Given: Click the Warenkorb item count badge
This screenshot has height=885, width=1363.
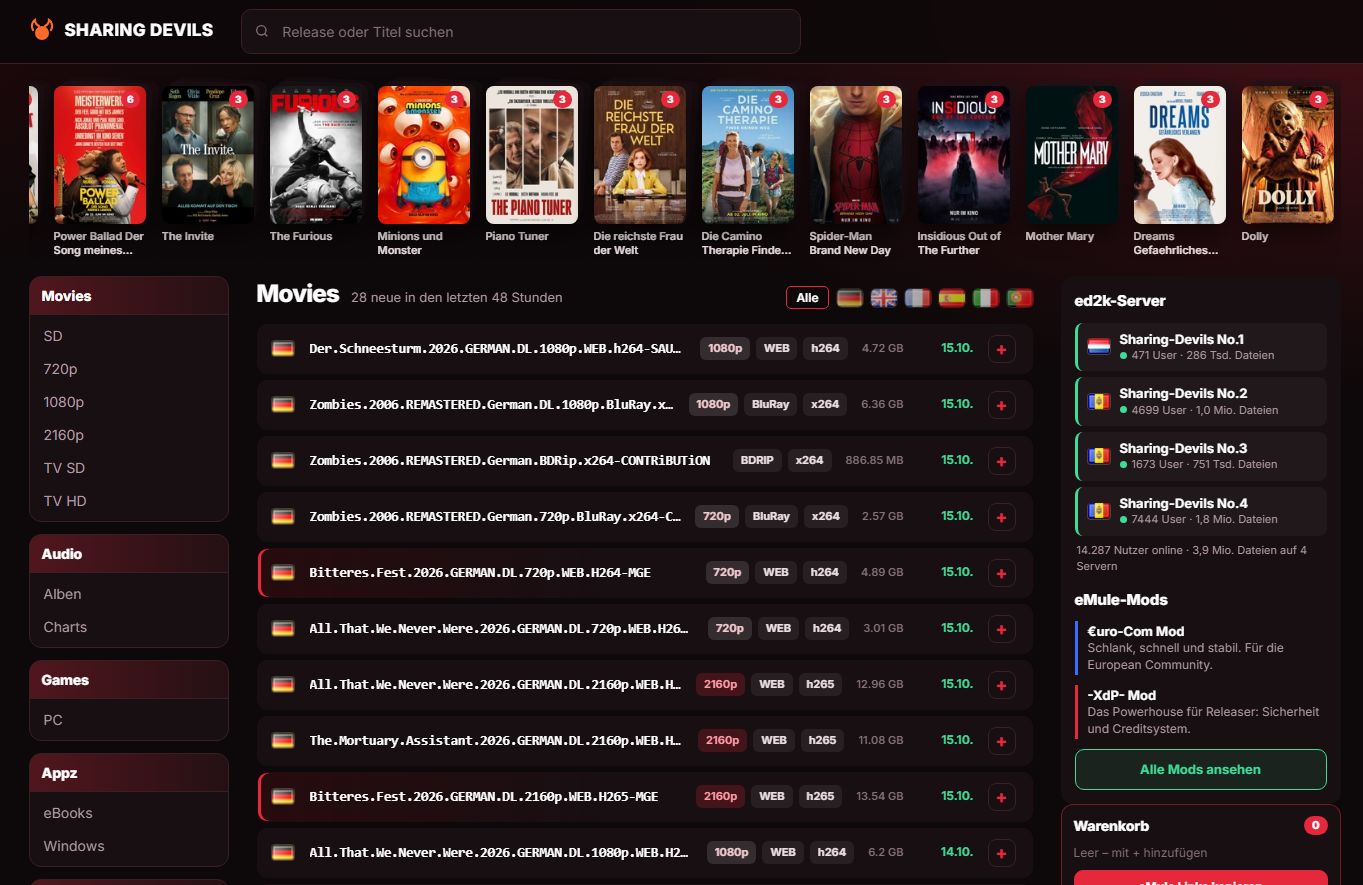Looking at the screenshot, I should (1316, 826).
